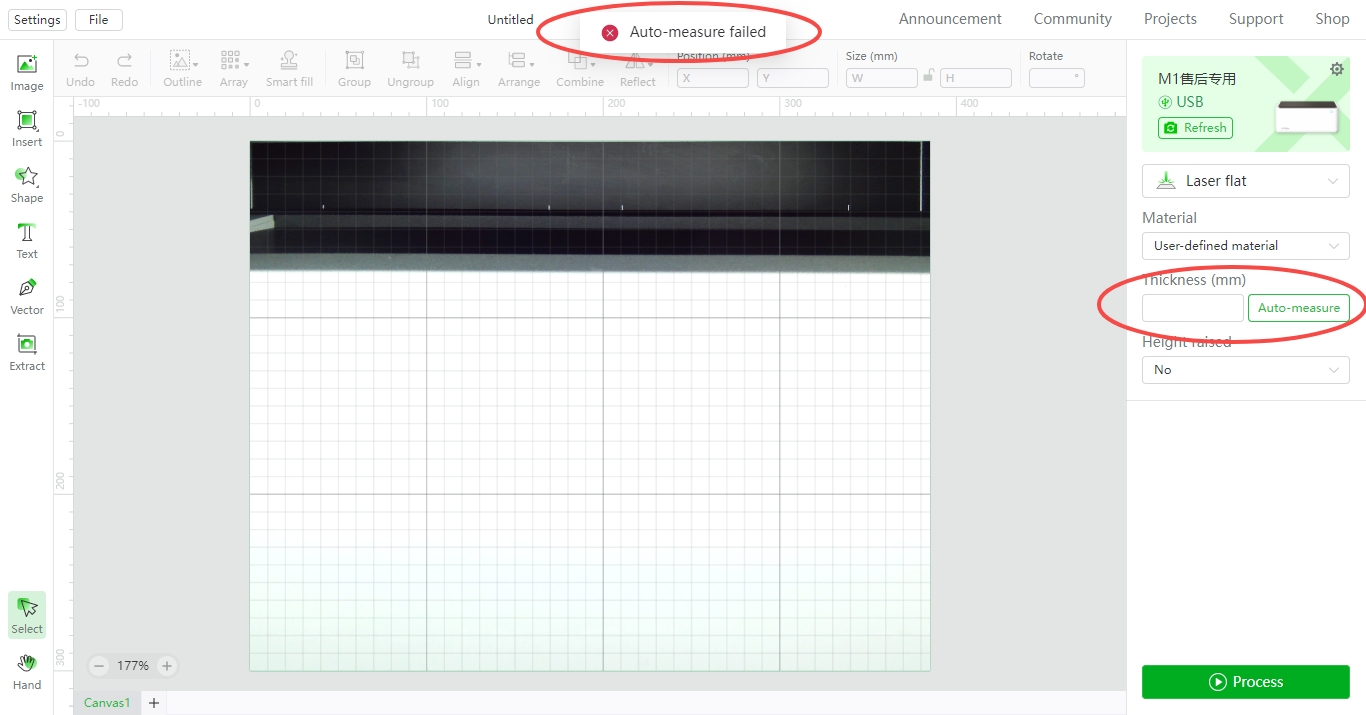This screenshot has width=1366, height=715.
Task: Open the Support page
Action: click(1256, 19)
